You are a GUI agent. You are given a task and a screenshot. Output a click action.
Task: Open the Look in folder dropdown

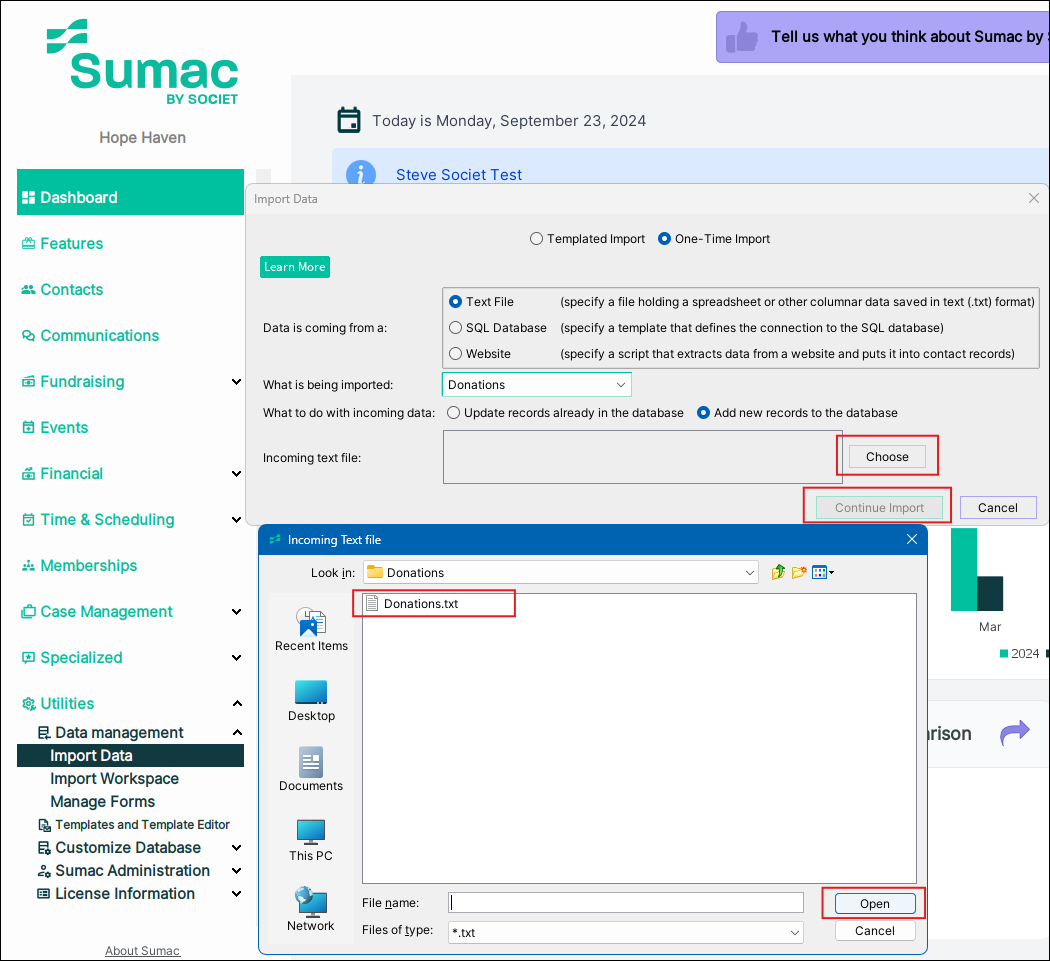click(x=560, y=573)
